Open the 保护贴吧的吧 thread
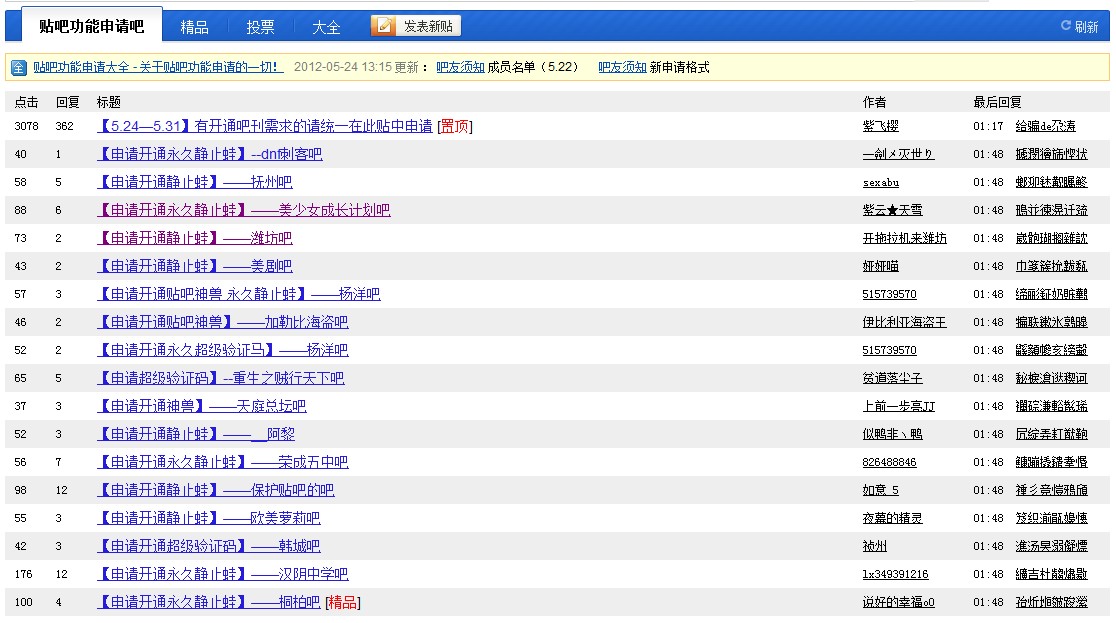This screenshot has height=623, width=1116. 216,490
